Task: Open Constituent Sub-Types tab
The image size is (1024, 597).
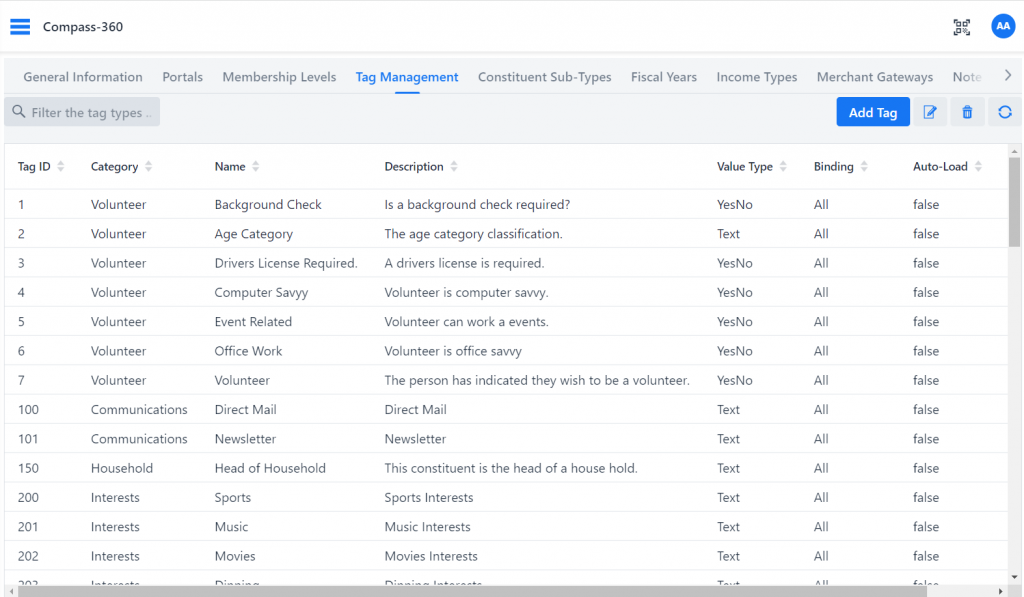Action: point(545,77)
